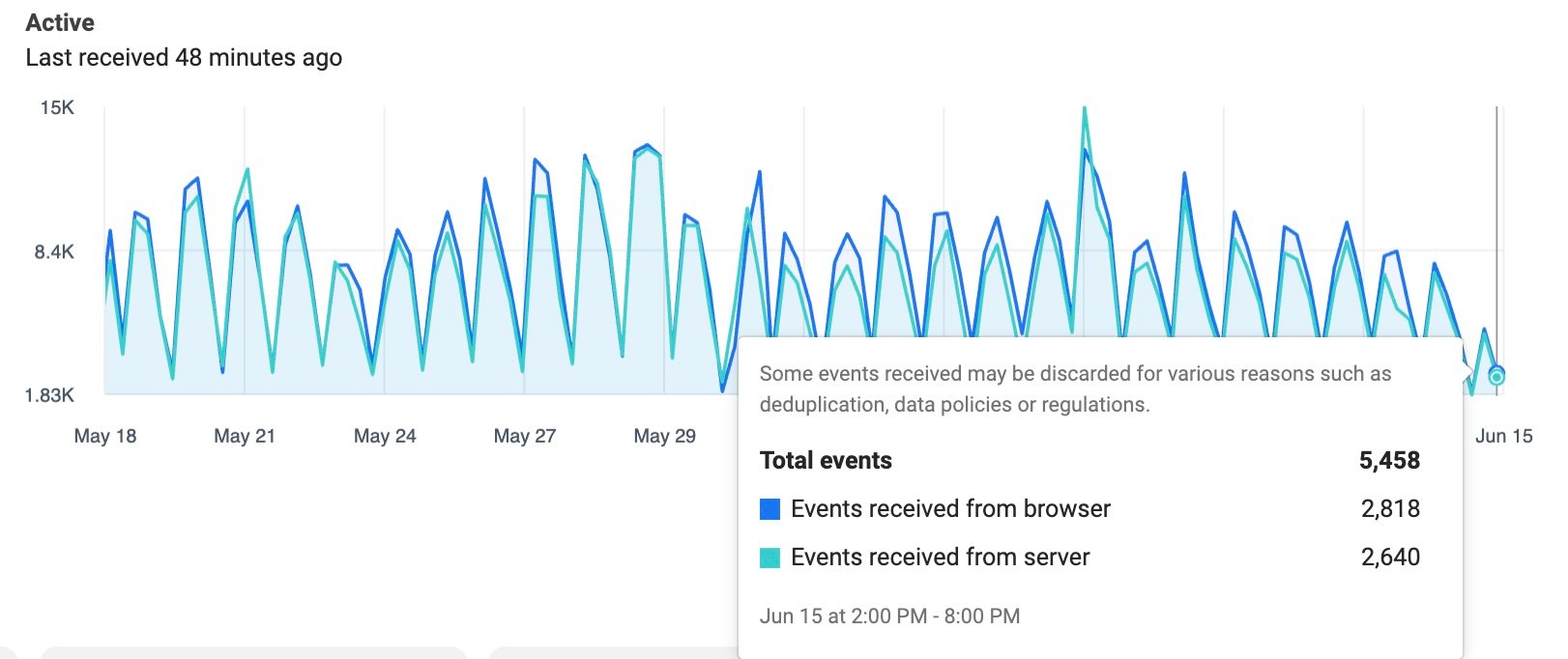Click the May 18 date label
Image resolution: width=1568 pixels, height=659 pixels.
[105, 436]
